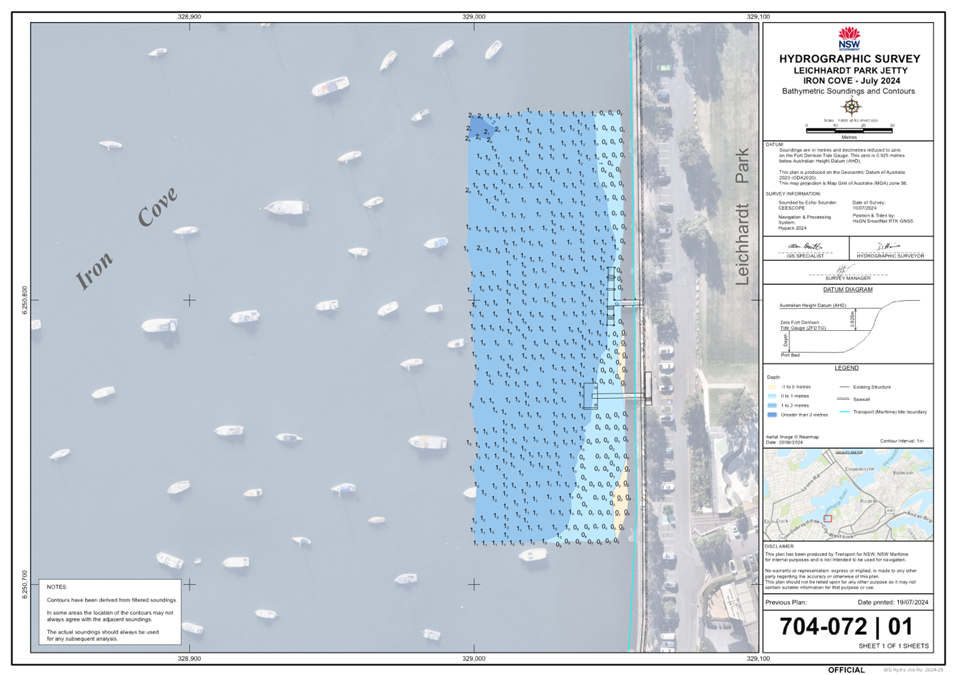Click the Iron Cove water label
The image size is (955, 675).
click(x=127, y=239)
